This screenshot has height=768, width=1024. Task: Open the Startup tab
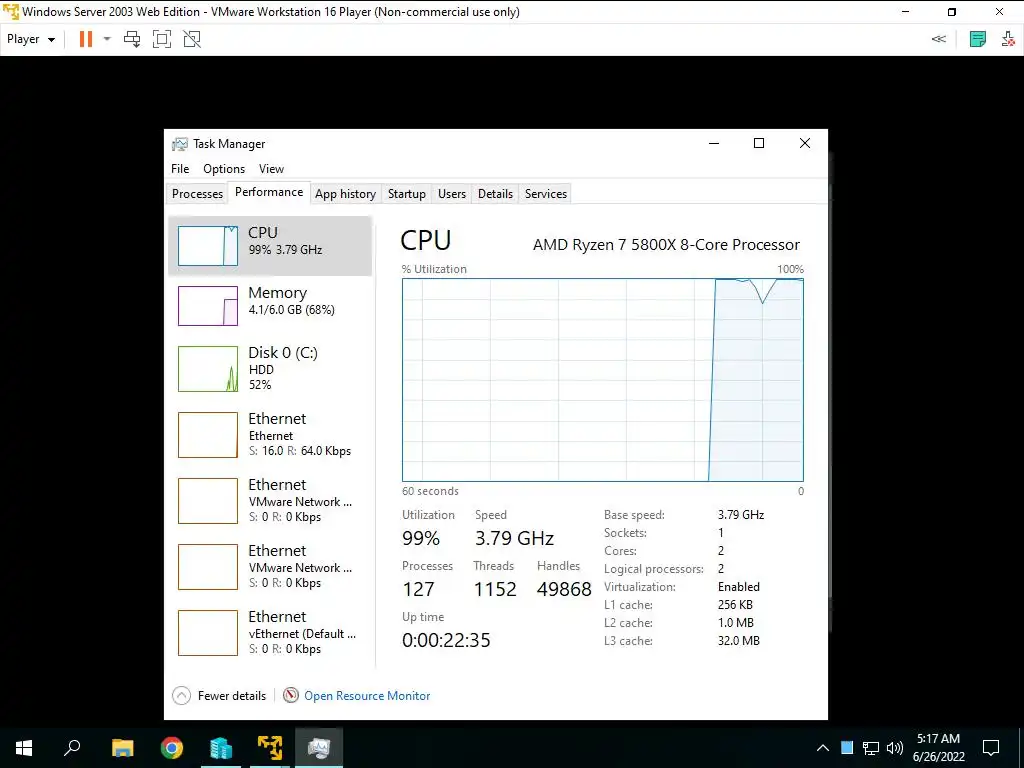coord(407,194)
